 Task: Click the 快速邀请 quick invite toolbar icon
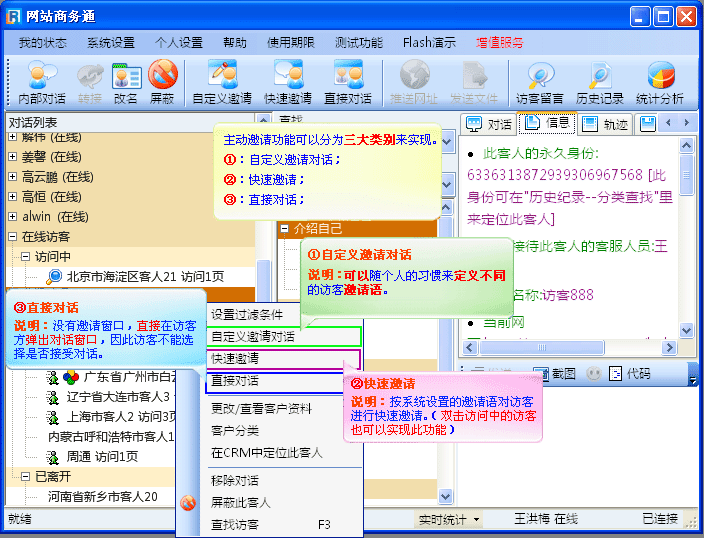point(288,83)
